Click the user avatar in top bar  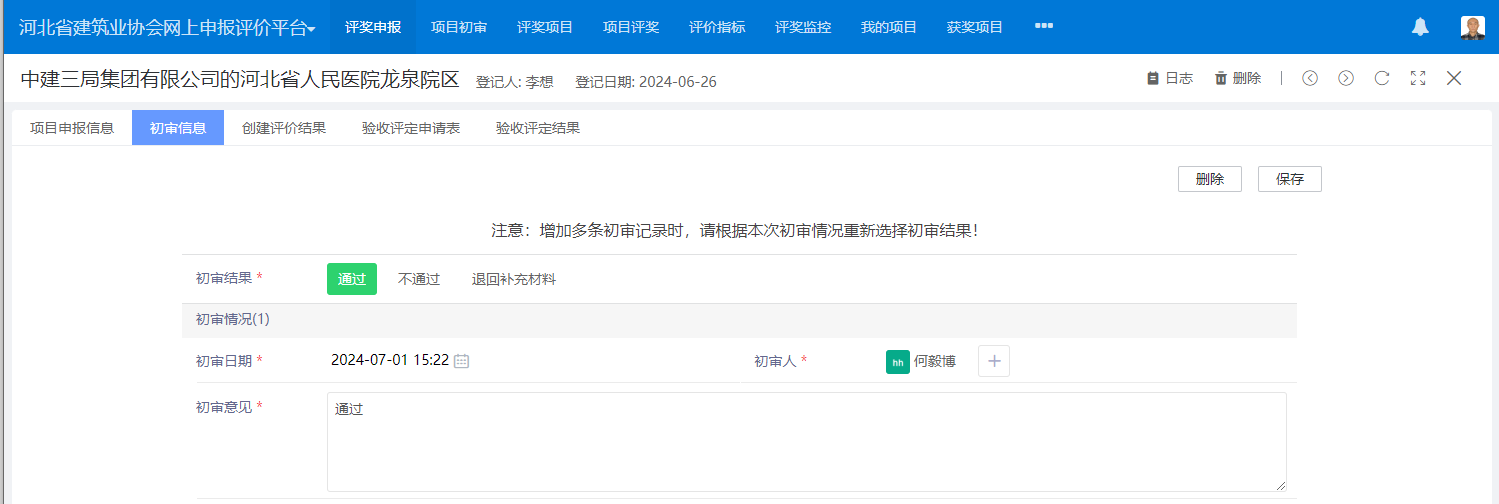[1472, 27]
